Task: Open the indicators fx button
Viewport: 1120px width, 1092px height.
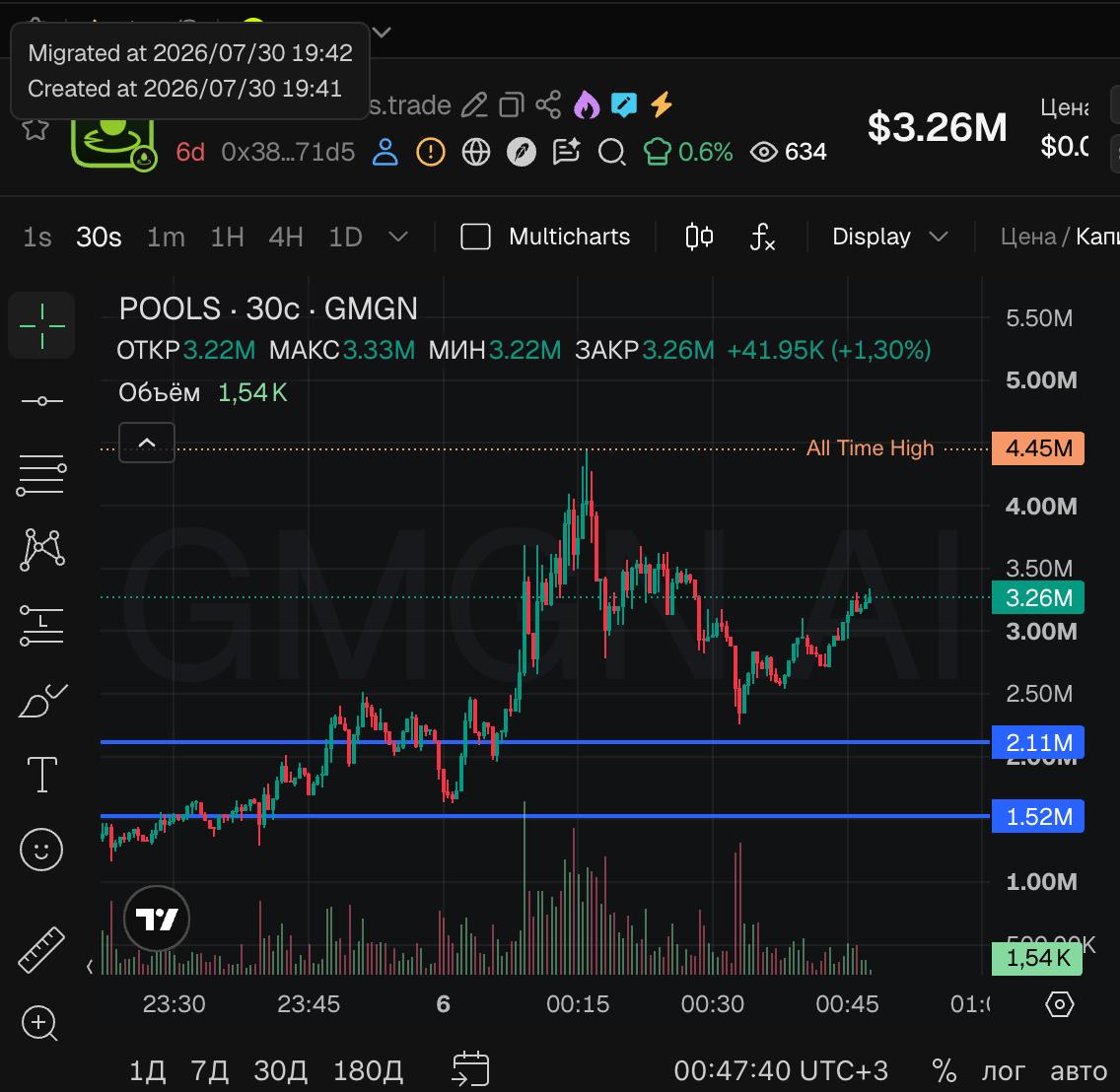Action: coord(762,237)
